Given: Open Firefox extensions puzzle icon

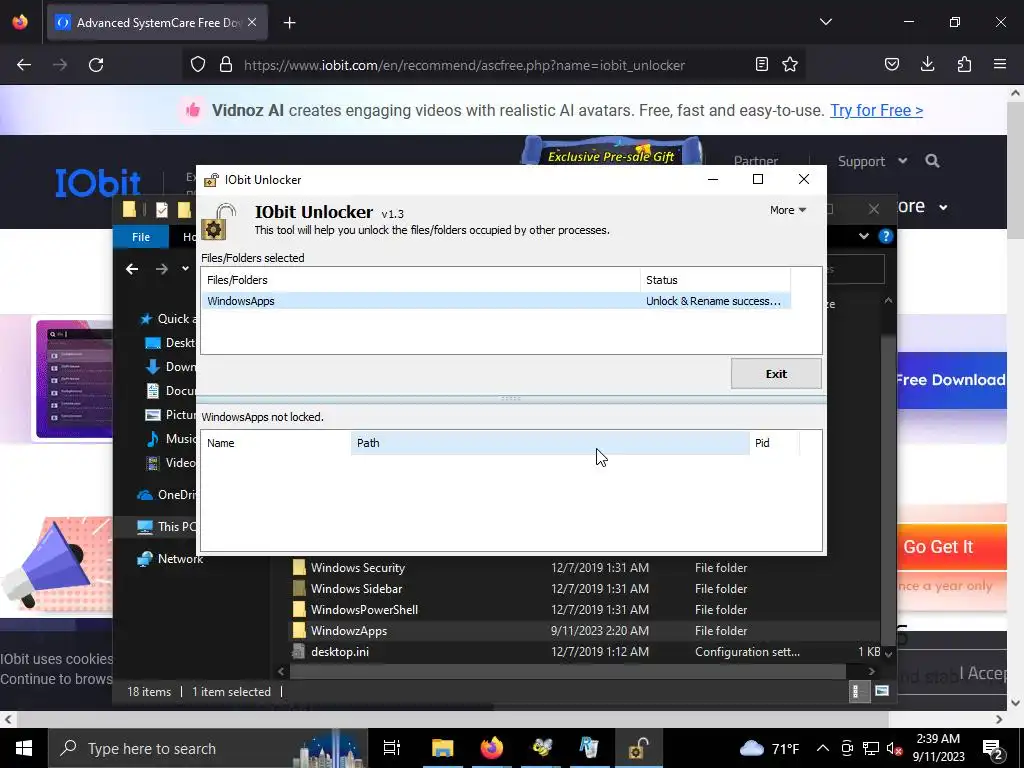Looking at the screenshot, I should 964,65.
